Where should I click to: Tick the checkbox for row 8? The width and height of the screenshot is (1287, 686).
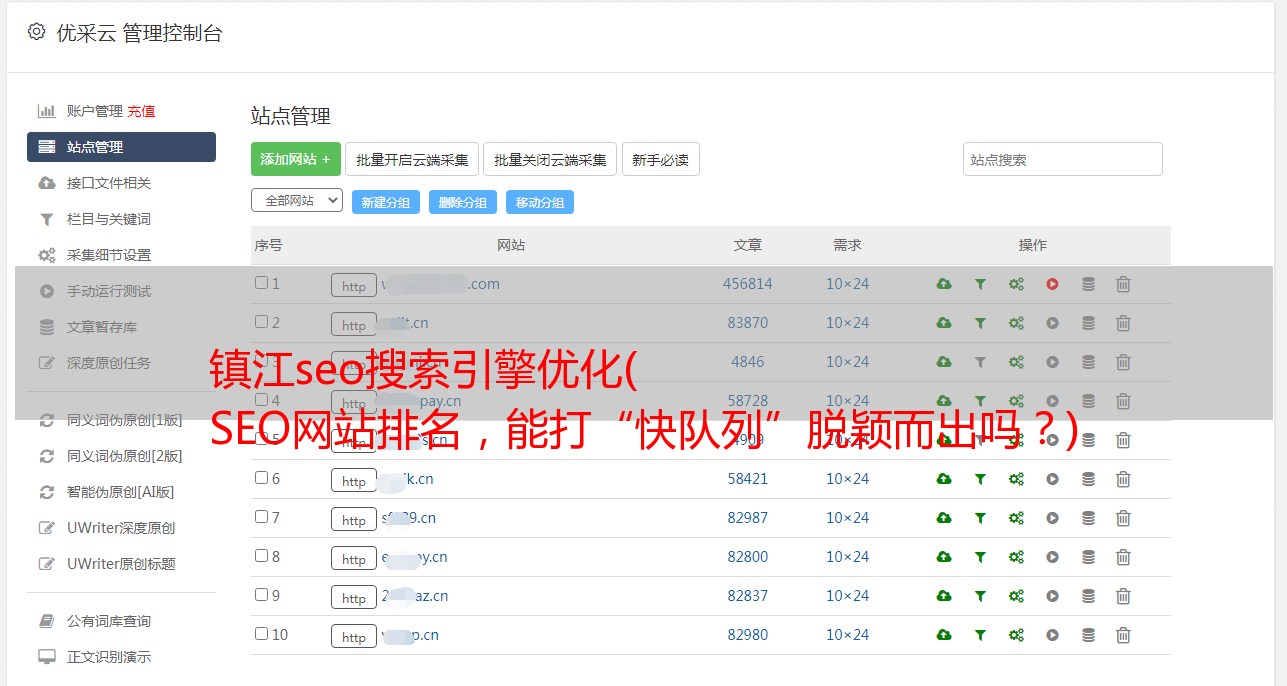[x=261, y=556]
